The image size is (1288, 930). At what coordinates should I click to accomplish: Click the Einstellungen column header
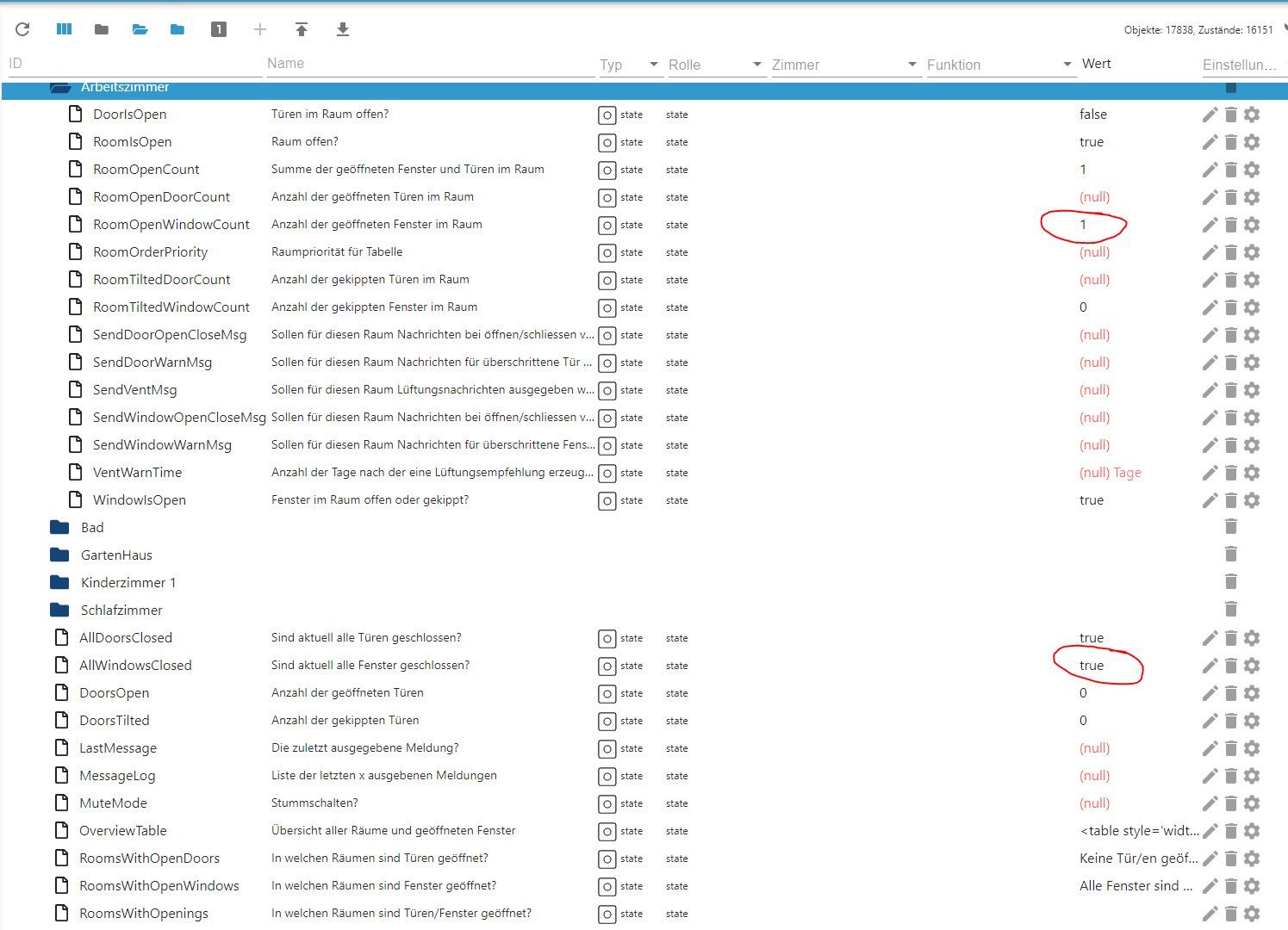click(1239, 65)
